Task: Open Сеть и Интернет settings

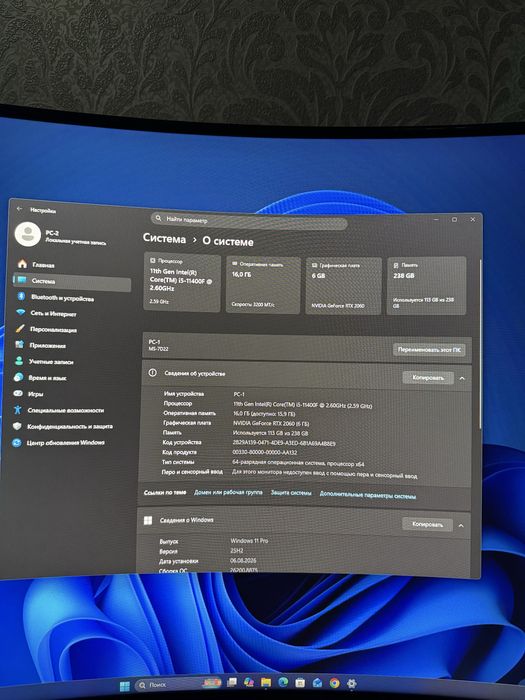Action: [x=46, y=313]
